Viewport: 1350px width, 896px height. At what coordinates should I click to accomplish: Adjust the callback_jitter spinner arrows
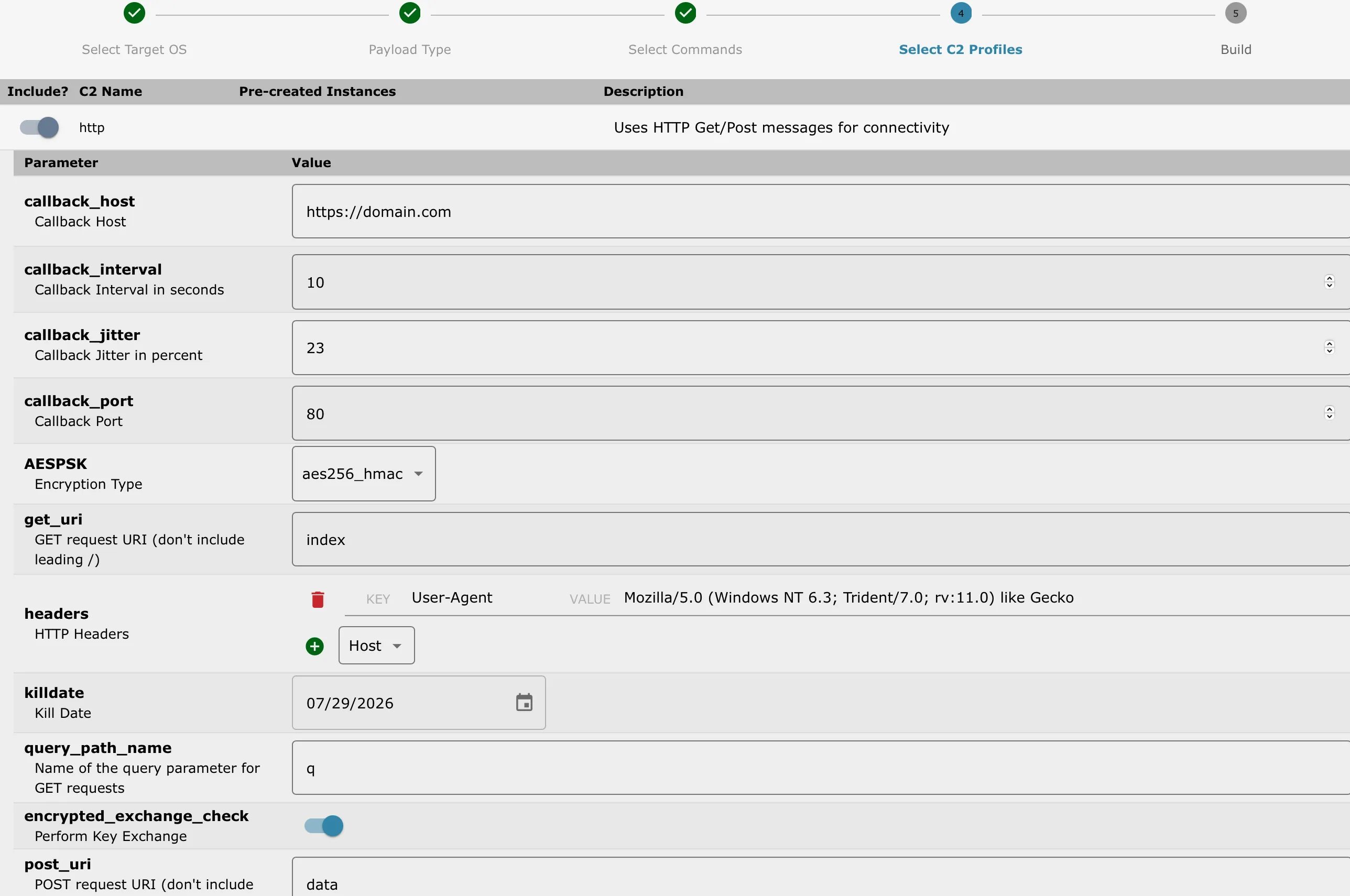click(x=1329, y=347)
